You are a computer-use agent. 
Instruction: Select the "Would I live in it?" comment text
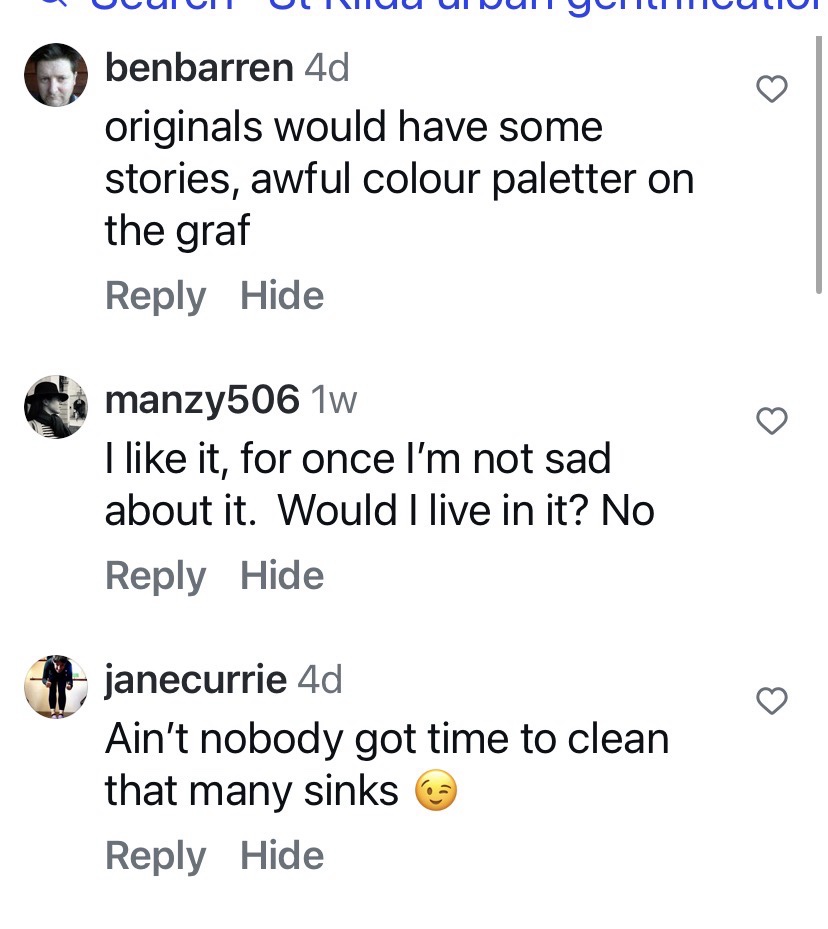click(380, 511)
